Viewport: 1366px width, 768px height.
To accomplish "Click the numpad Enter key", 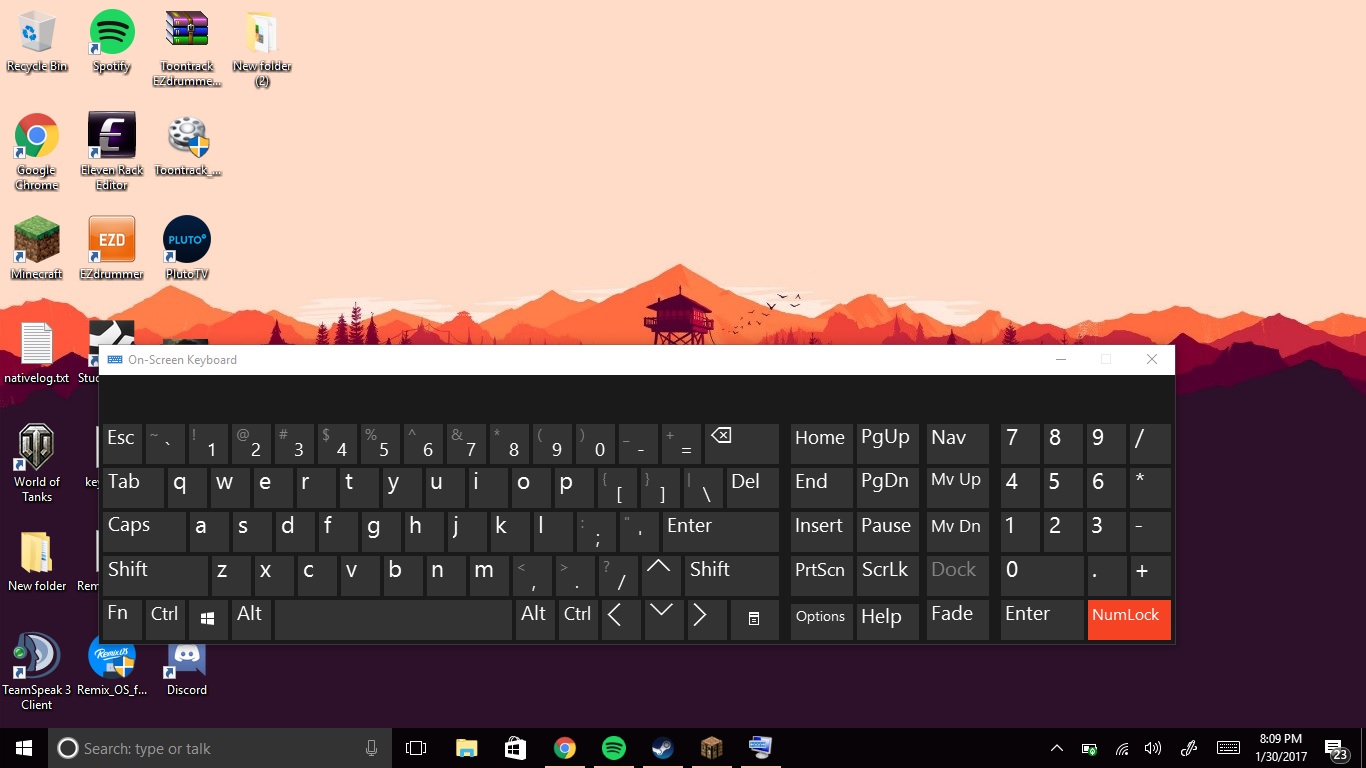I will 1041,620.
